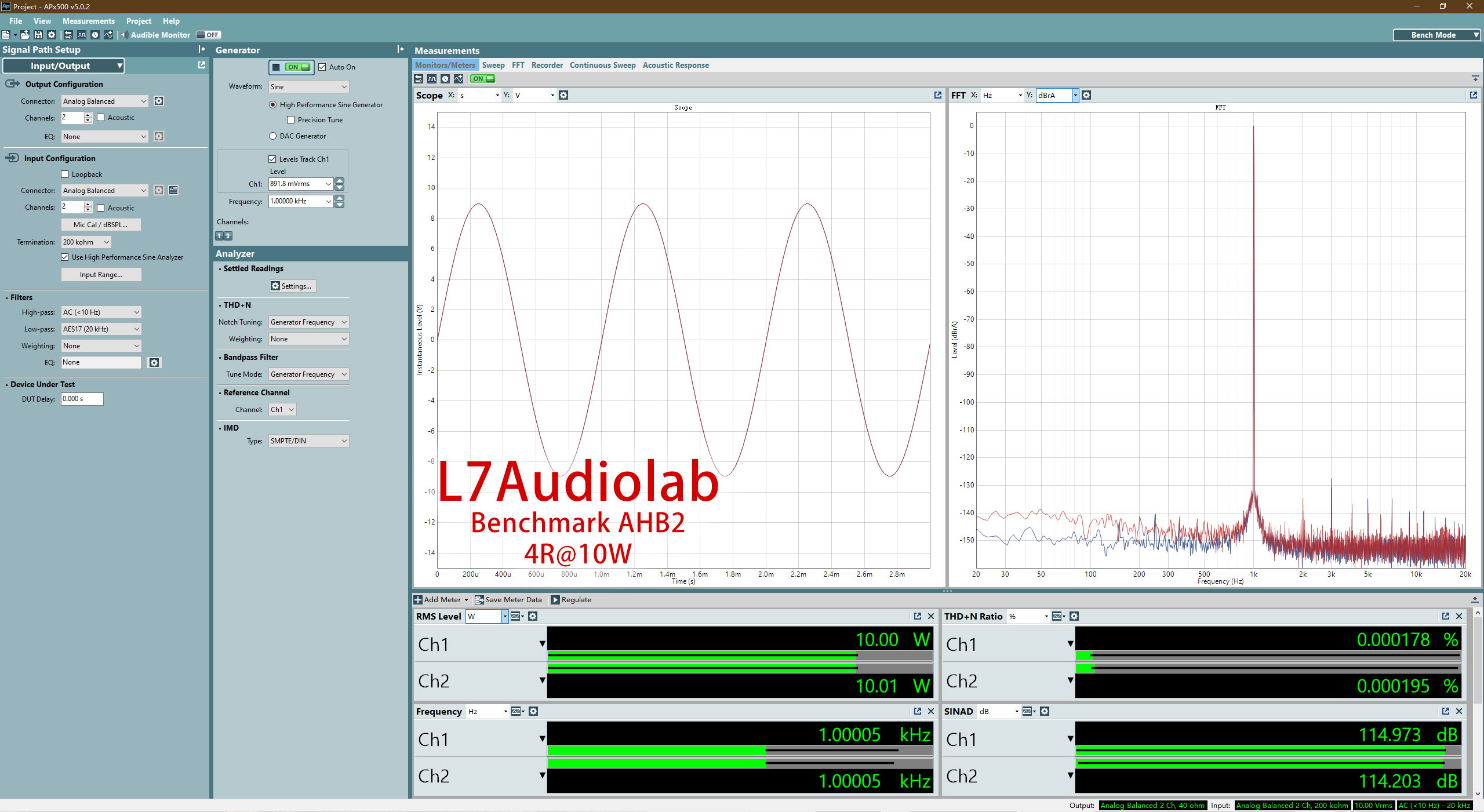Image resolution: width=1484 pixels, height=812 pixels.
Task: Click the Mic Cal / dBSPL... button
Action: [x=101, y=225]
